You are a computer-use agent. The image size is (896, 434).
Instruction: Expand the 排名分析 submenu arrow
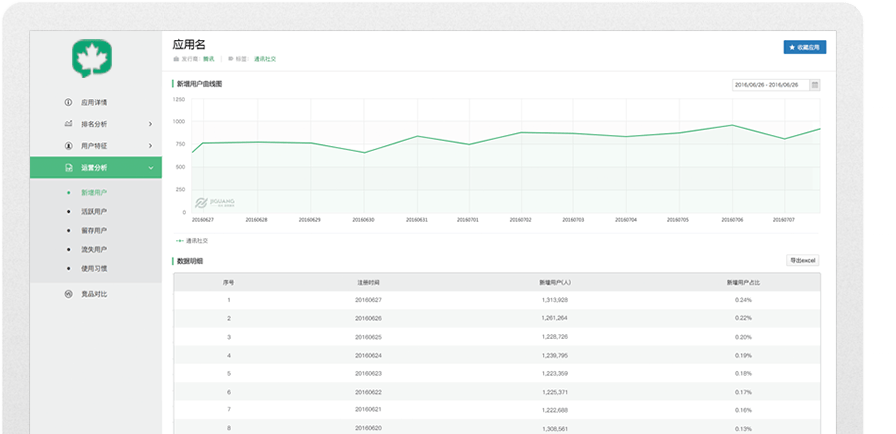(150, 124)
